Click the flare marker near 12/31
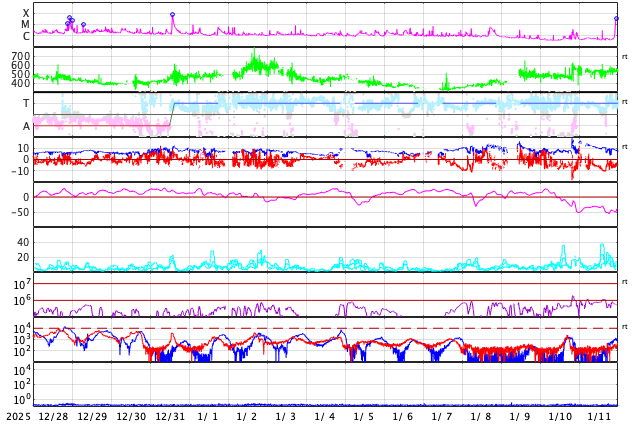 click(x=172, y=15)
